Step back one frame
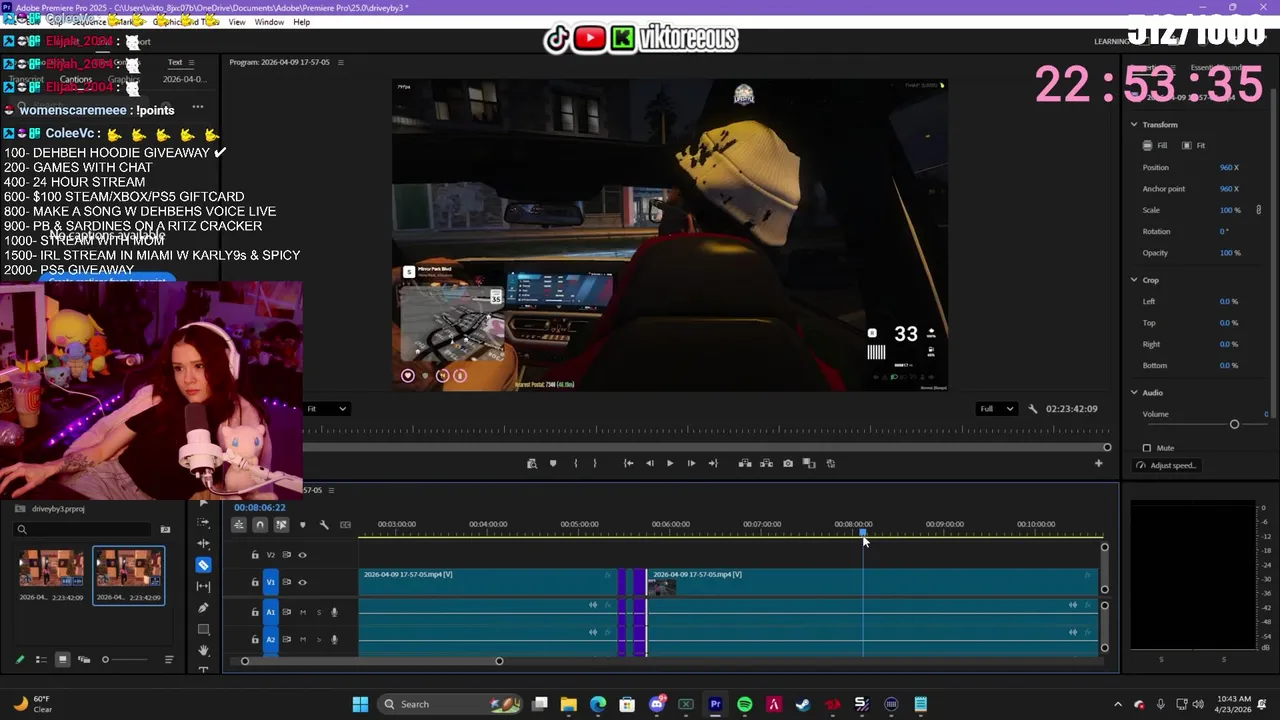 click(x=649, y=463)
